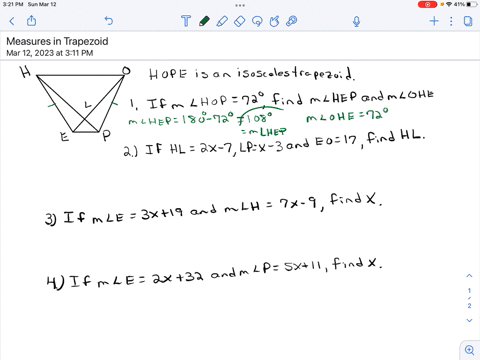480x360 pixels.
Task: Select the Text tool
Action: pyautogui.click(x=186, y=21)
